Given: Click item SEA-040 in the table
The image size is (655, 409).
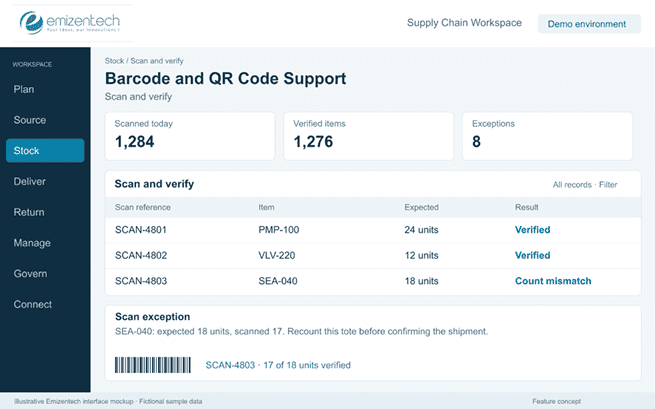Looking at the screenshot, I should [278, 281].
